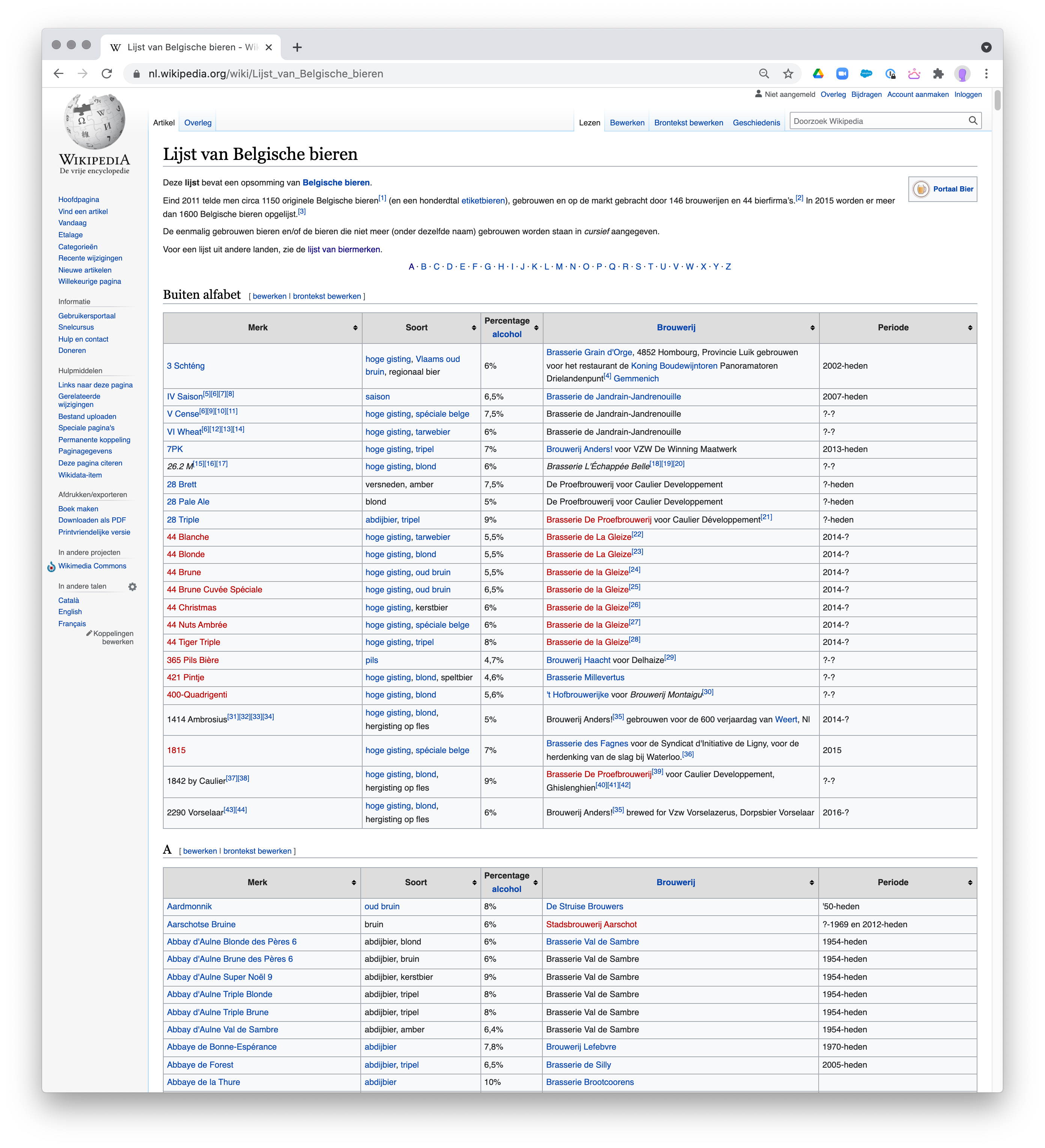Open the Aardmonnik beer link
This screenshot has width=1045, height=1148.
pyautogui.click(x=189, y=907)
